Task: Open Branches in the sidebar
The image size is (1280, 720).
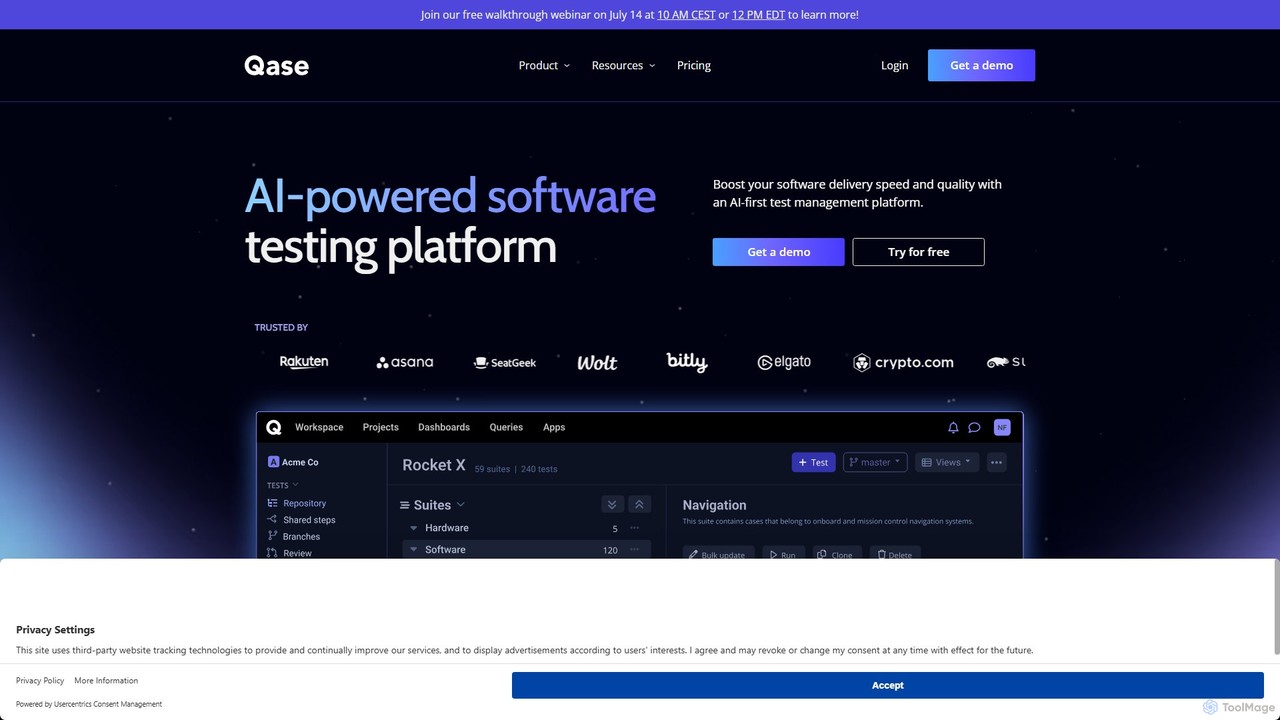Action: coord(294,537)
